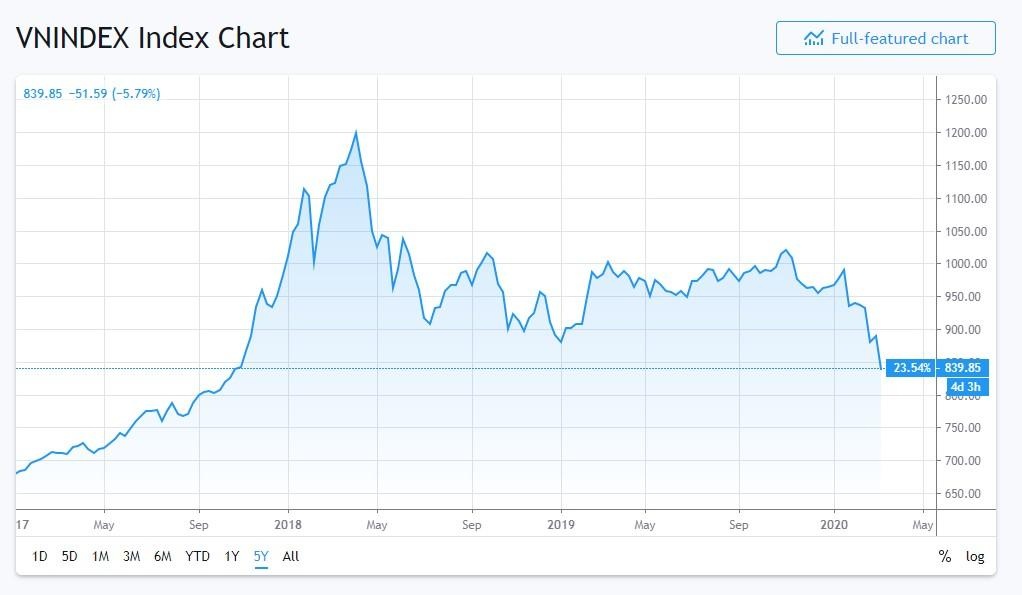Click the chart icon in Full-featured button
Viewport: 1022px width, 595px height.
[x=814, y=38]
